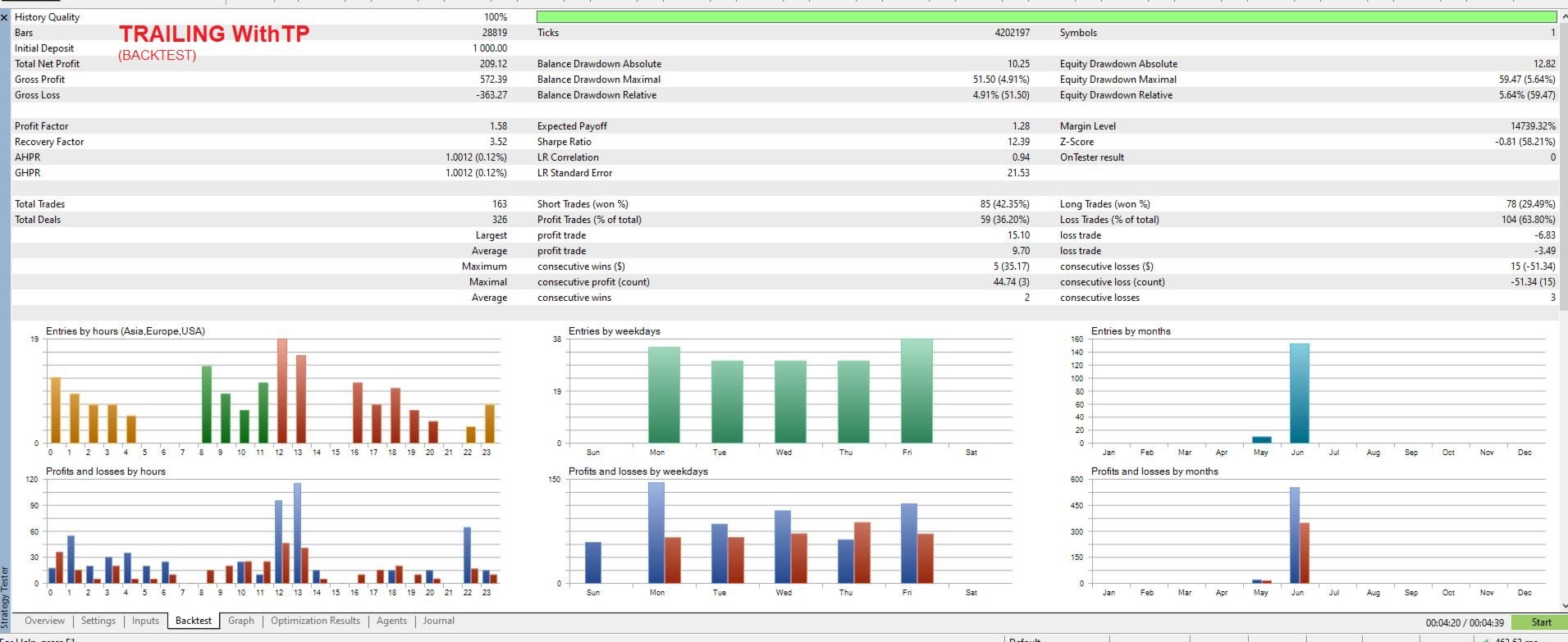Image resolution: width=1568 pixels, height=642 pixels.
Task: Switch to the Graph tab
Action: (x=241, y=621)
